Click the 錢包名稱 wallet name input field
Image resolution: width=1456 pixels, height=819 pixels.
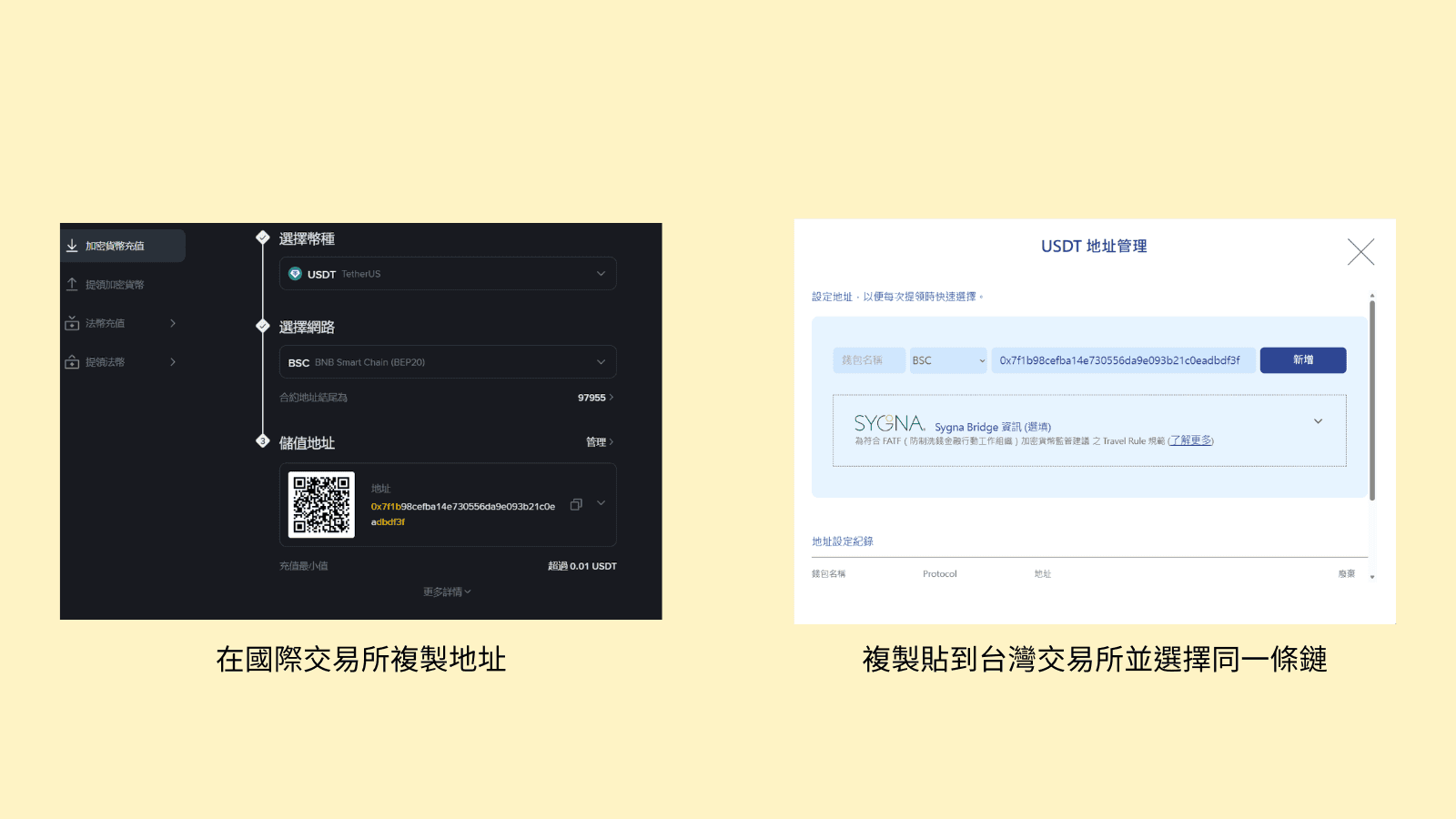(869, 359)
